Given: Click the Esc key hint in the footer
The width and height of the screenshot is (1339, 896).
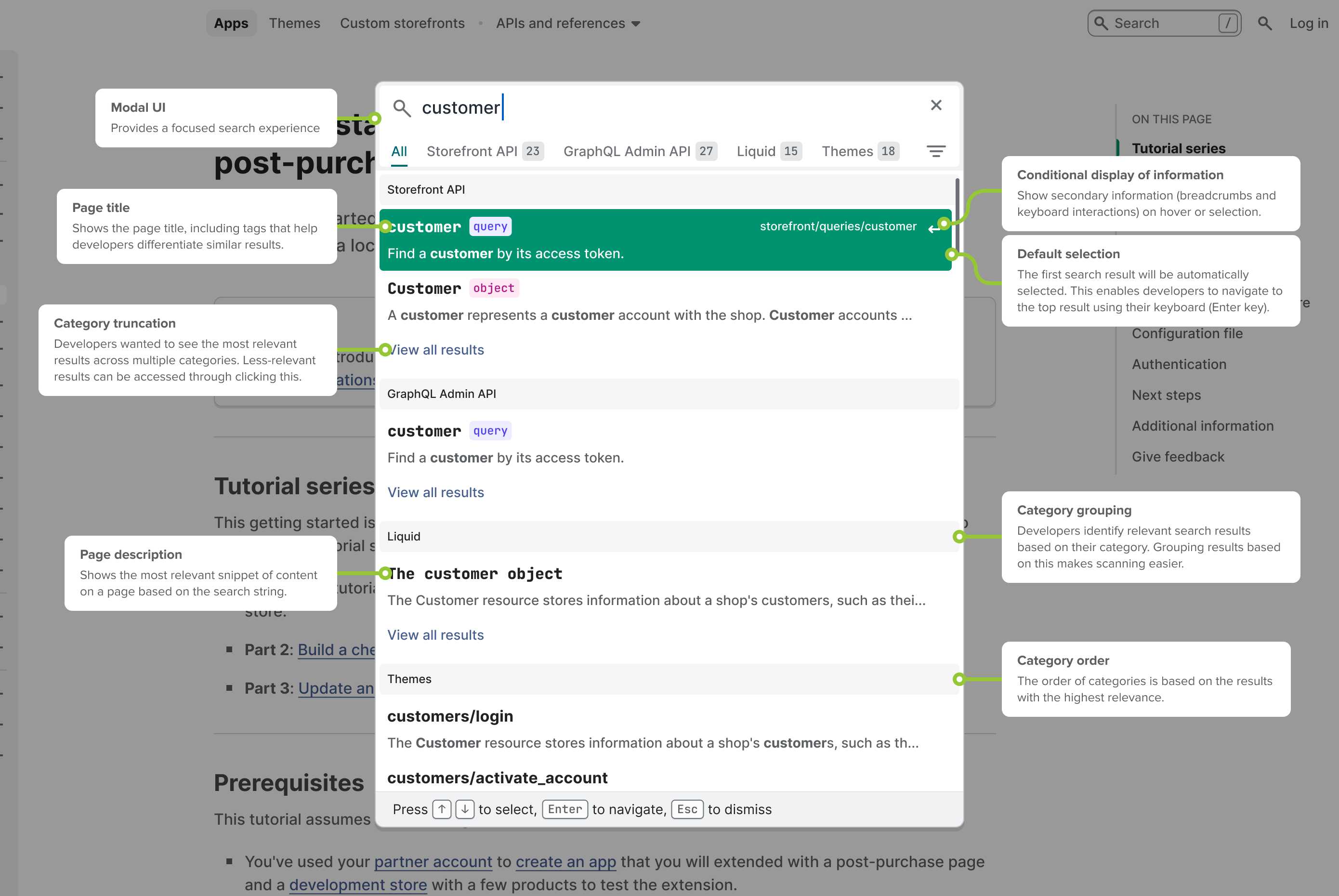Looking at the screenshot, I should (x=687, y=809).
